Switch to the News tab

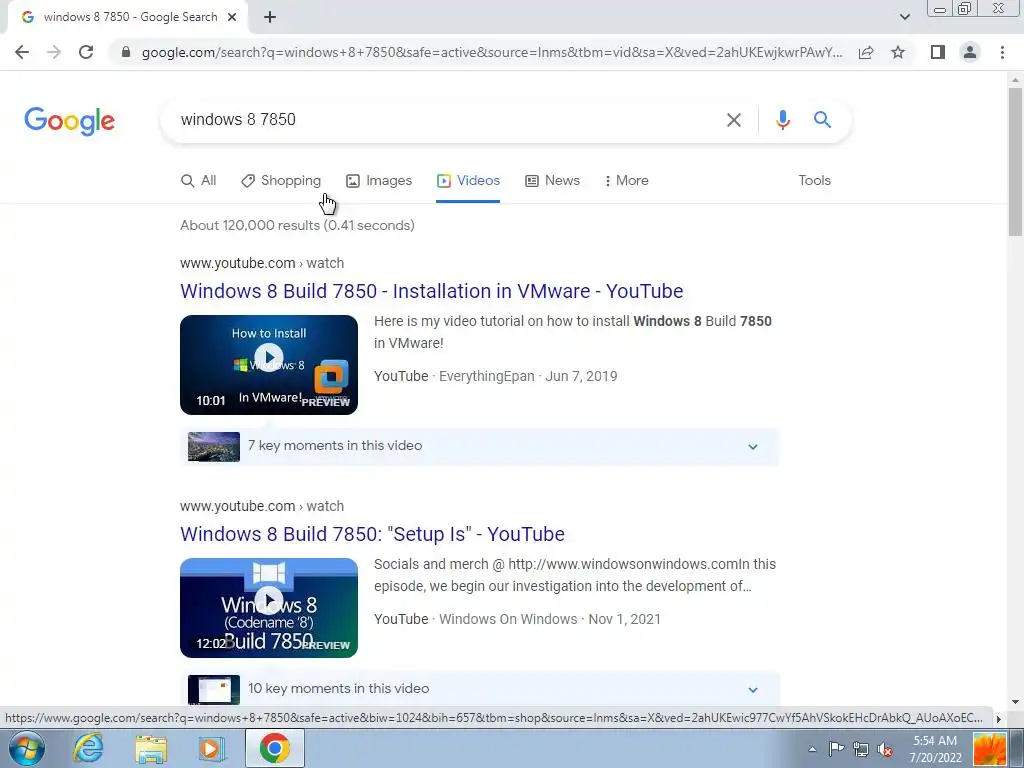[x=552, y=181]
